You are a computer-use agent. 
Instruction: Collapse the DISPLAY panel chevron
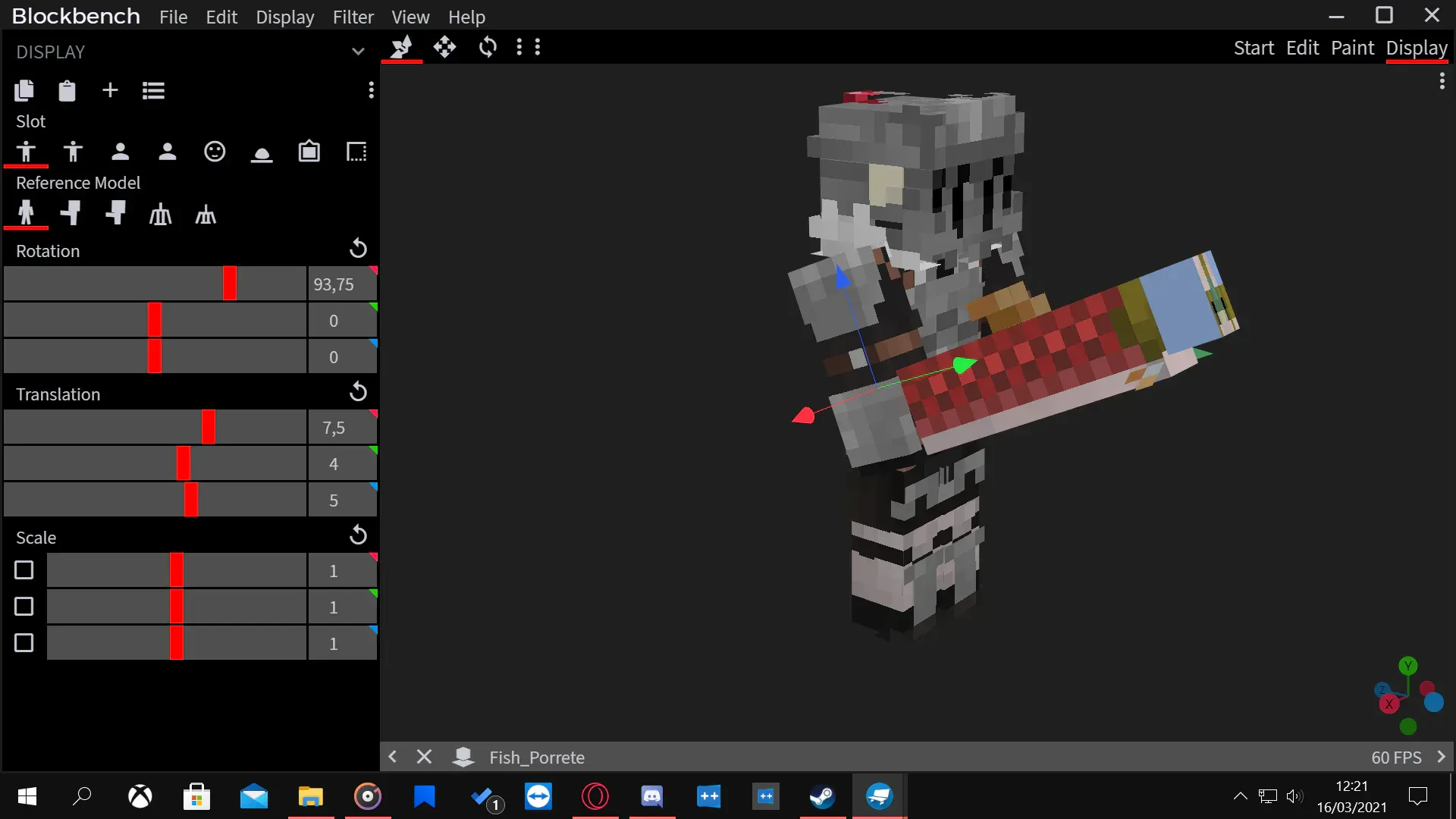(x=358, y=52)
